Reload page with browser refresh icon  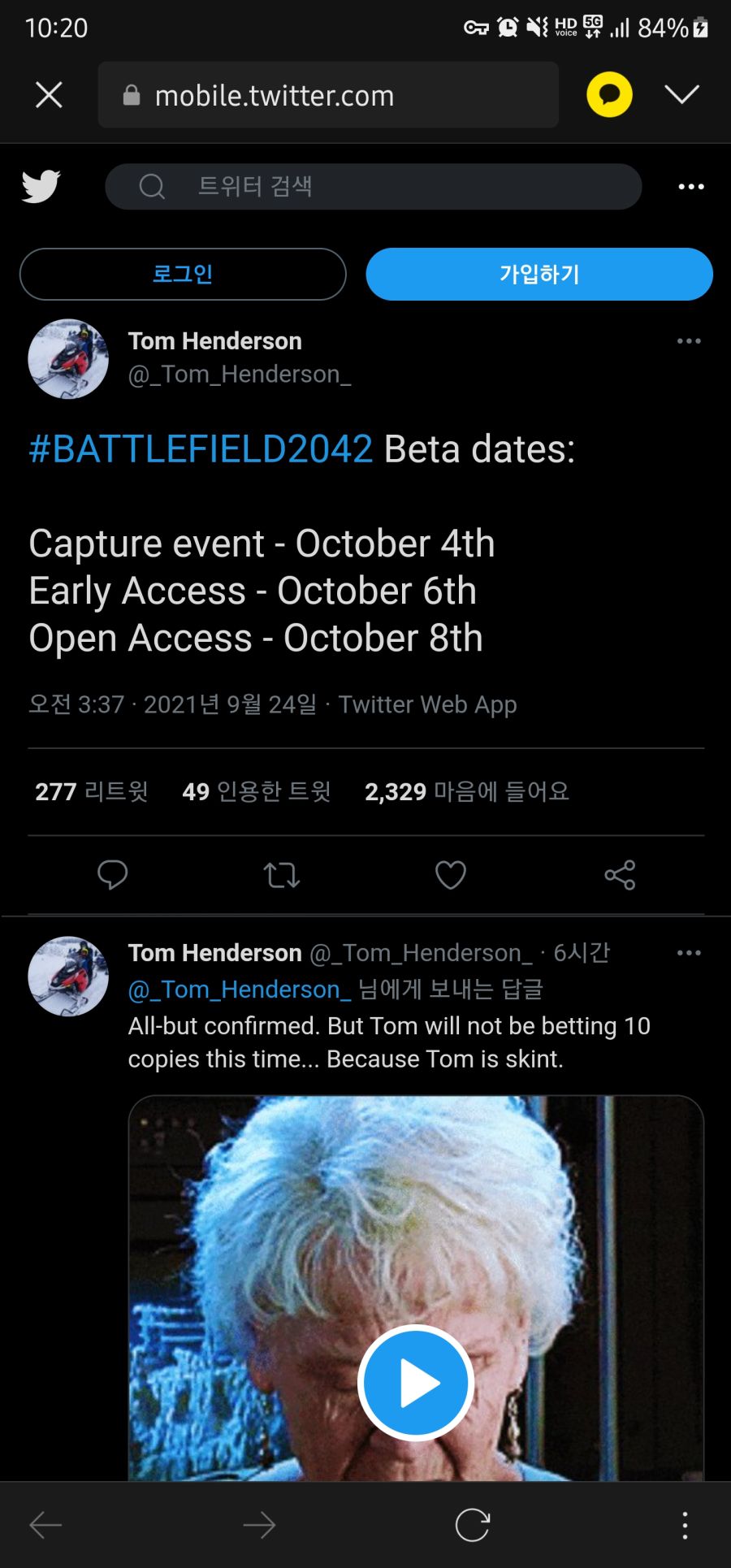point(473,1525)
